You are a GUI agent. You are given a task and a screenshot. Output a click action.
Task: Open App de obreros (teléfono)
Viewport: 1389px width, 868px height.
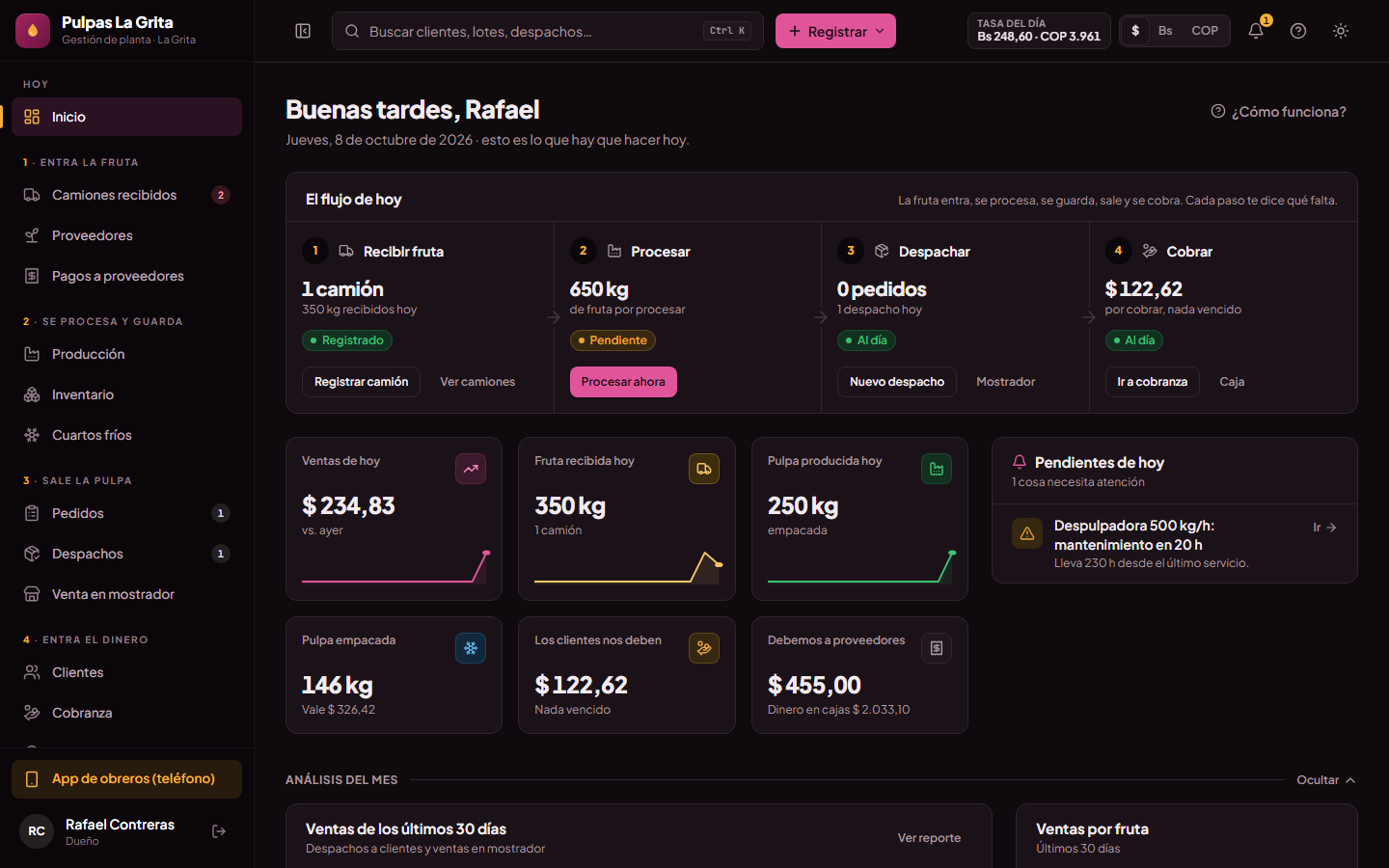pos(126,779)
